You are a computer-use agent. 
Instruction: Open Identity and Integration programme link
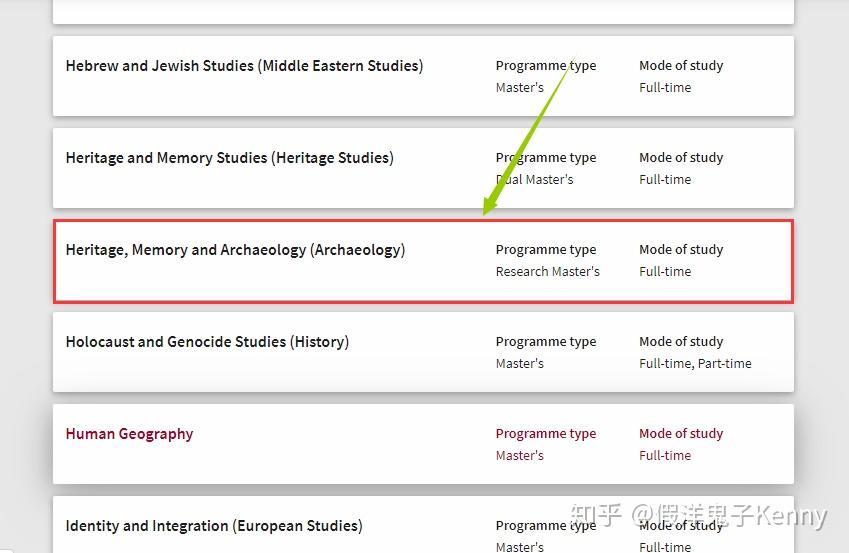(213, 526)
